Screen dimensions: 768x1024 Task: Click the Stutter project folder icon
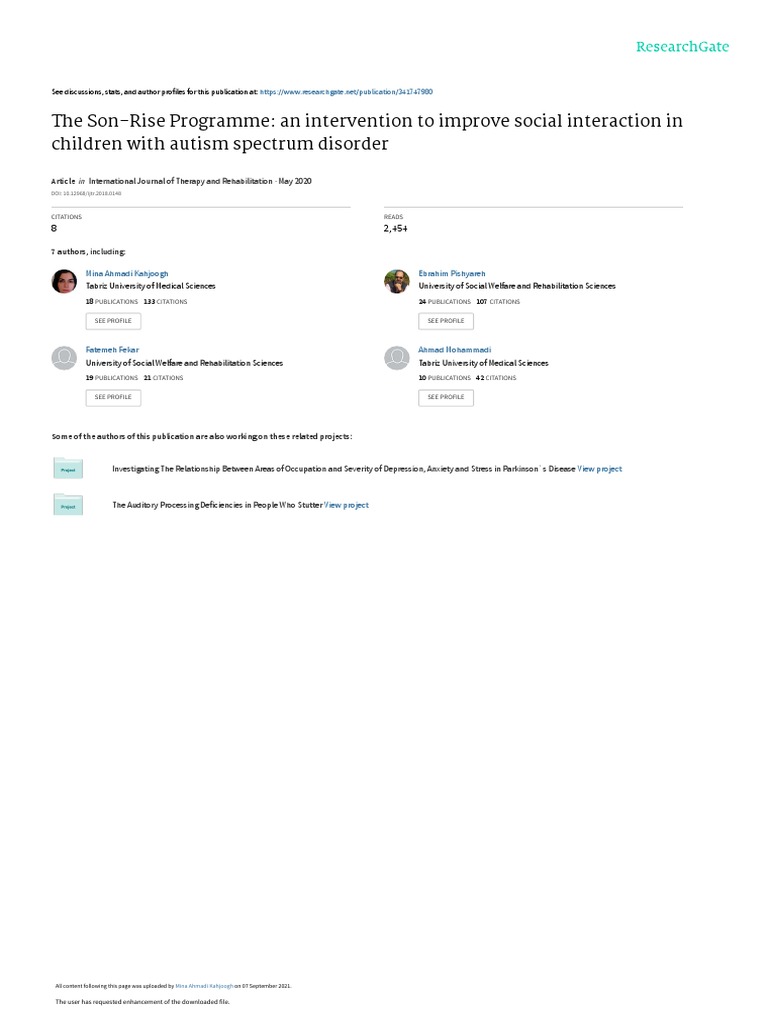[68, 506]
